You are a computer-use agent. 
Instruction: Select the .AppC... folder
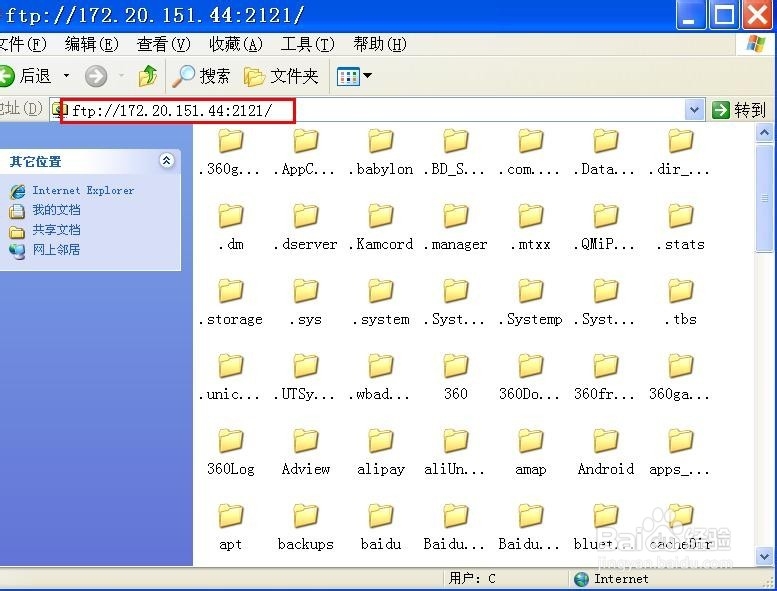(x=305, y=151)
